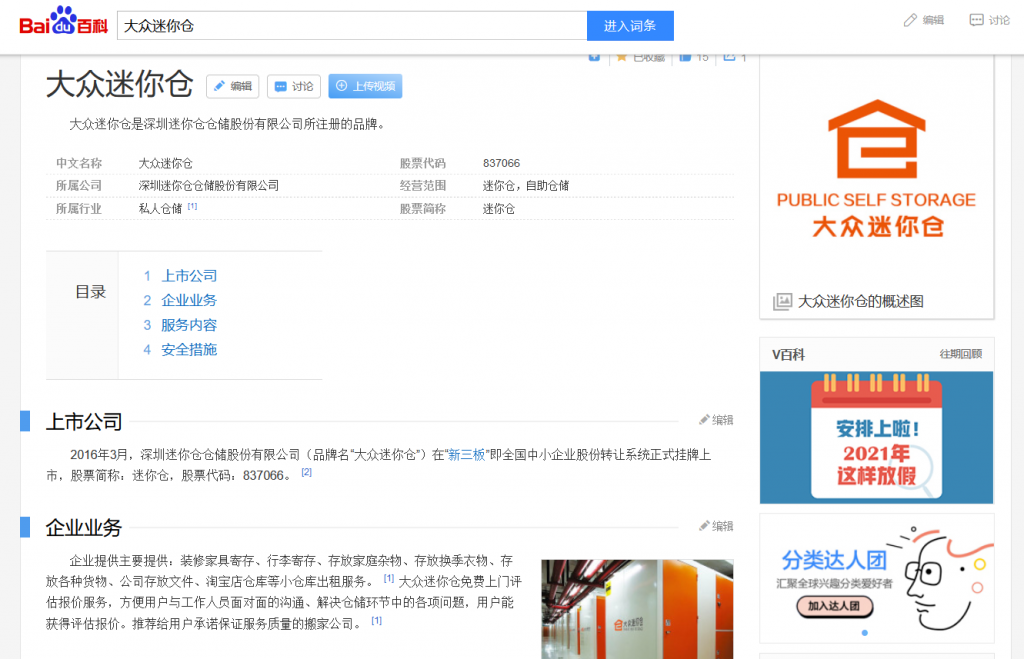This screenshot has width=1024, height=659.
Task: Click the 上市公司 section heading
Action: click(84, 422)
